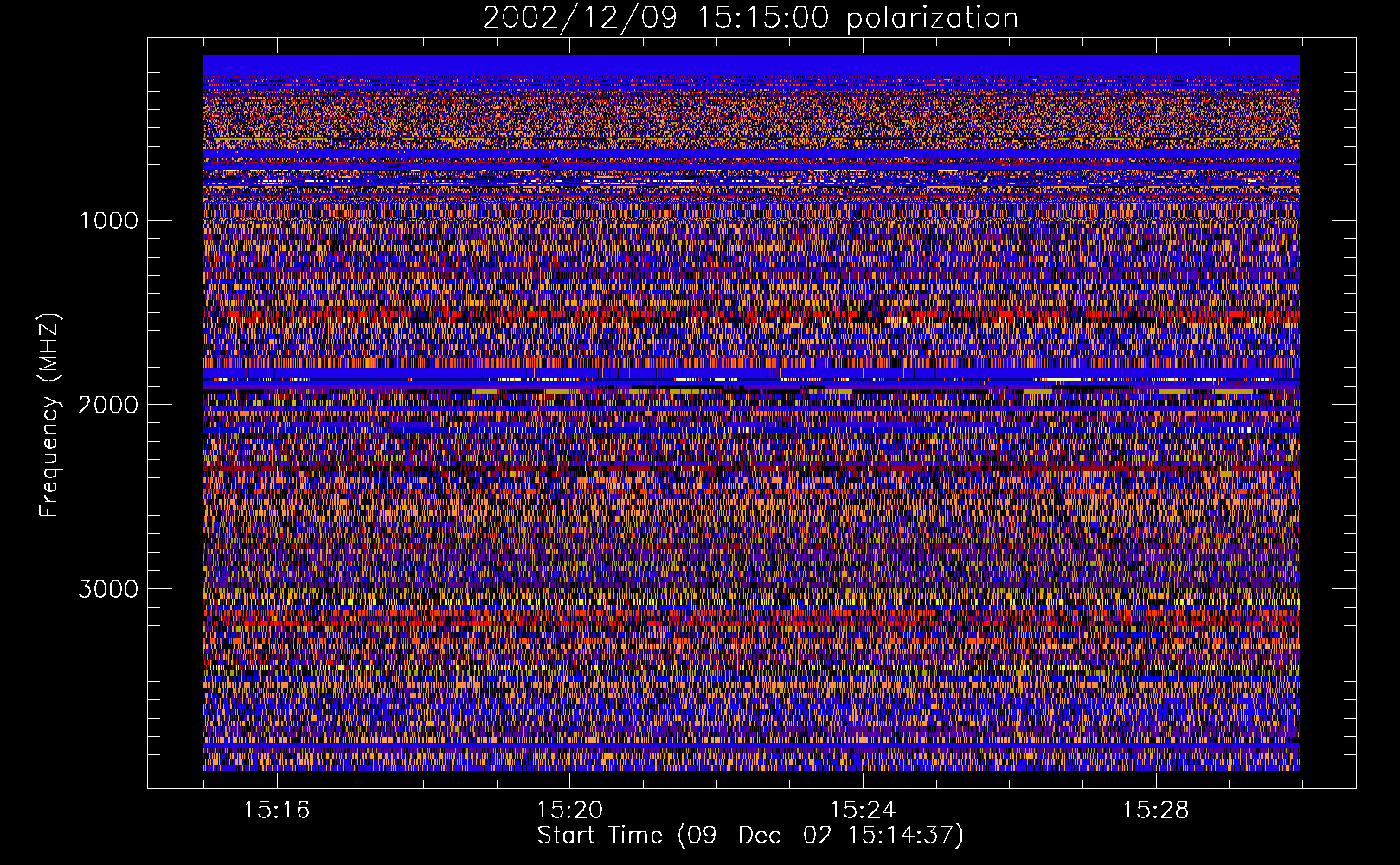This screenshot has width=1400, height=865.
Task: Select the 'Start Time (09-Dec-02 15:14:37)' axis label
Action: (750, 836)
